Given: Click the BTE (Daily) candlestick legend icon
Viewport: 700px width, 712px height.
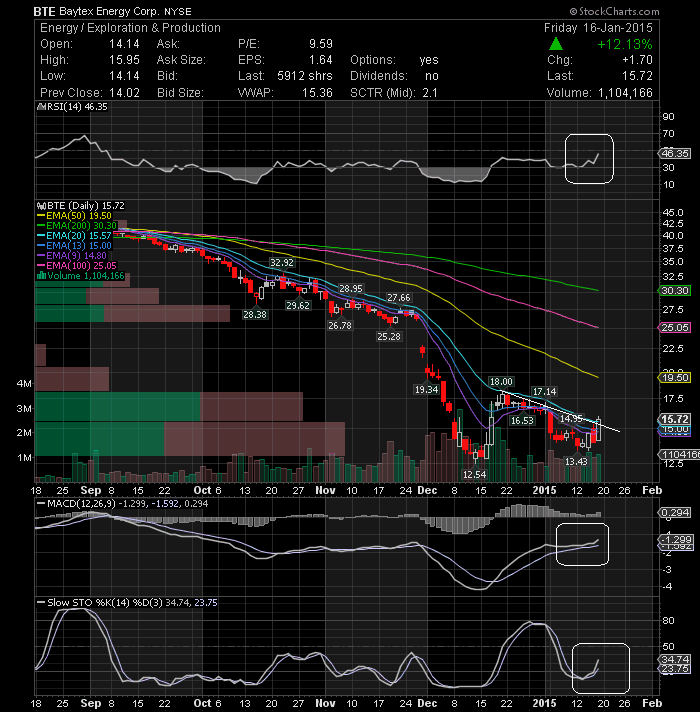Looking at the screenshot, I should (x=41, y=206).
